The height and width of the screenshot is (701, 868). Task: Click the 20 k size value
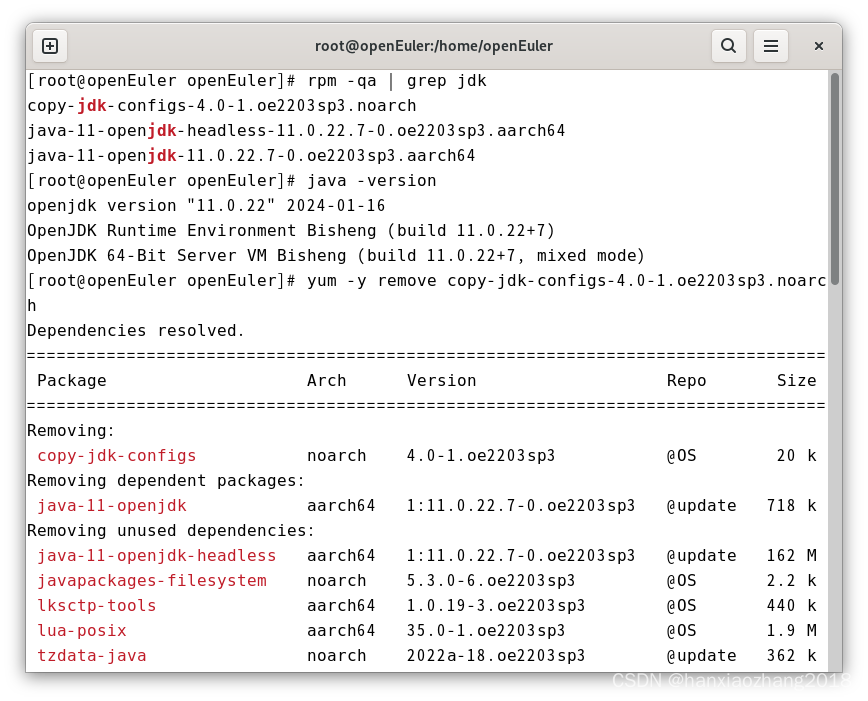[x=796, y=456]
